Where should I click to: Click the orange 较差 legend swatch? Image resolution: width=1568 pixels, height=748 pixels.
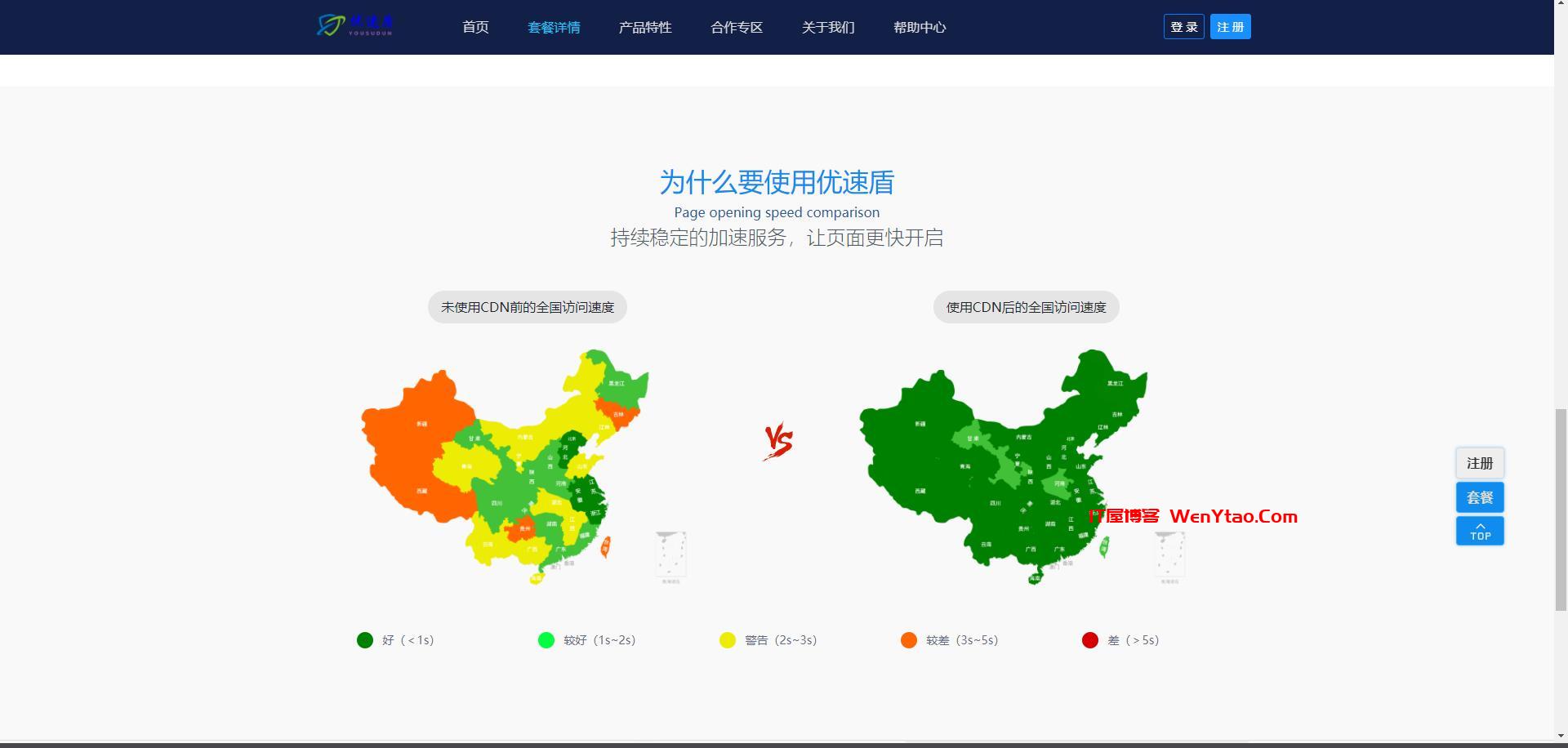click(909, 640)
